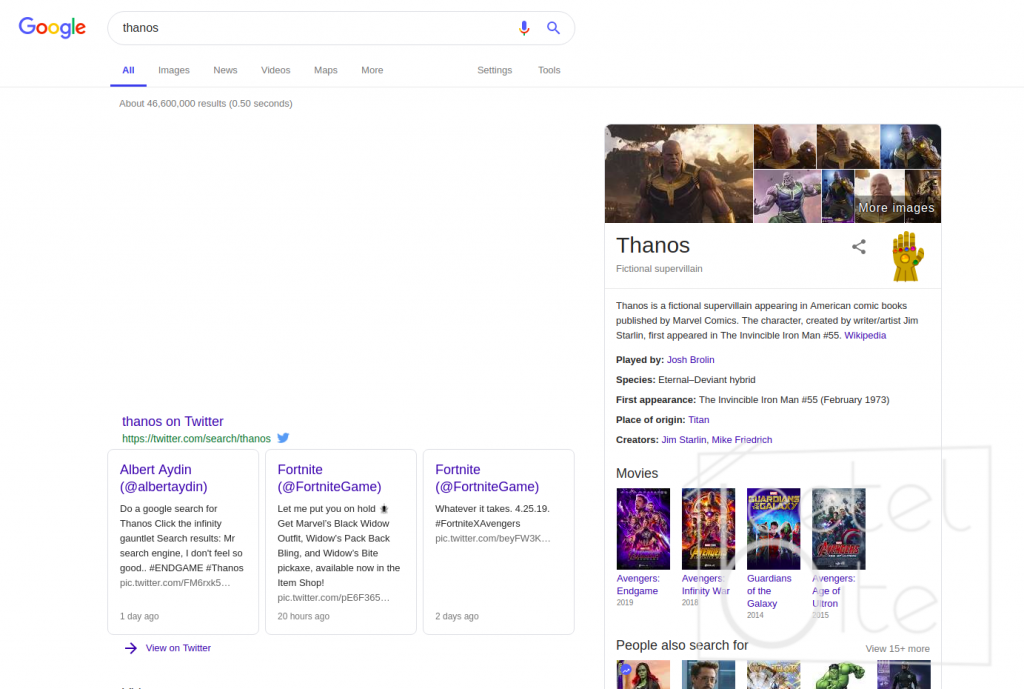Click the '2 days ago' timestamp
The width and height of the screenshot is (1024, 689).
(x=457, y=616)
